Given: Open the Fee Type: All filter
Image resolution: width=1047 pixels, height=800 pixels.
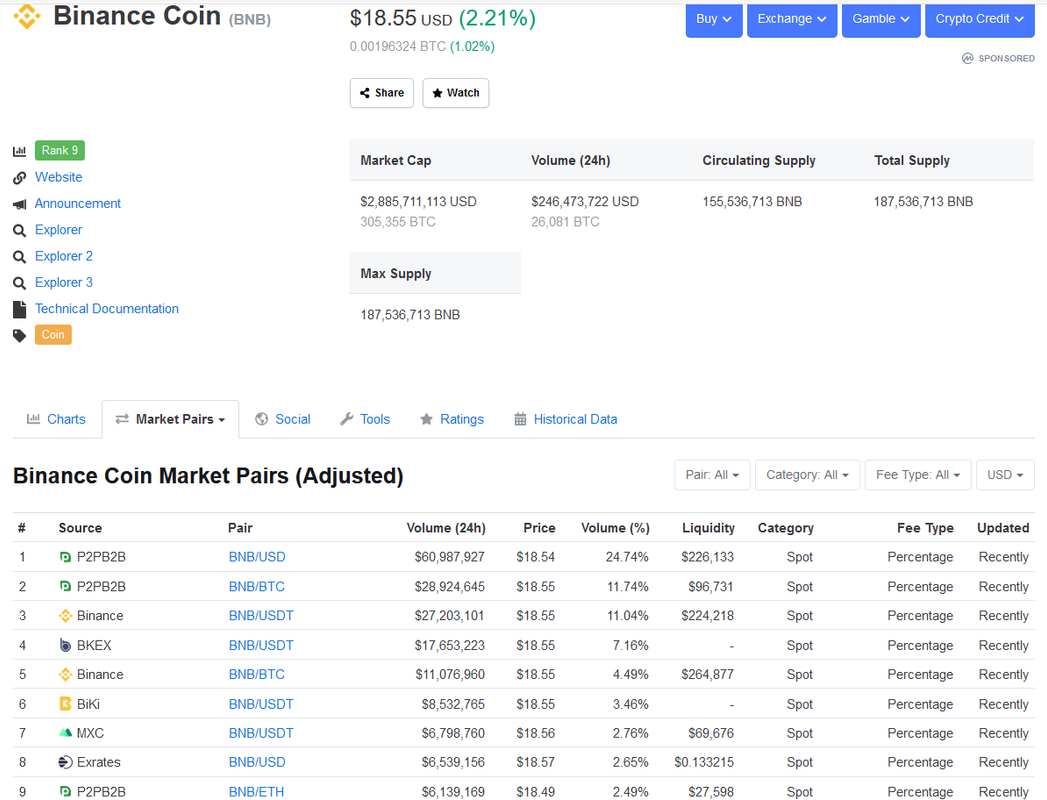Looking at the screenshot, I should coord(918,475).
